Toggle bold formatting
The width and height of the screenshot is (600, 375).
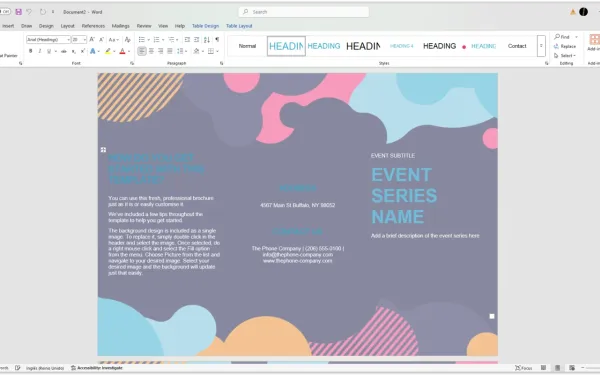31,51
